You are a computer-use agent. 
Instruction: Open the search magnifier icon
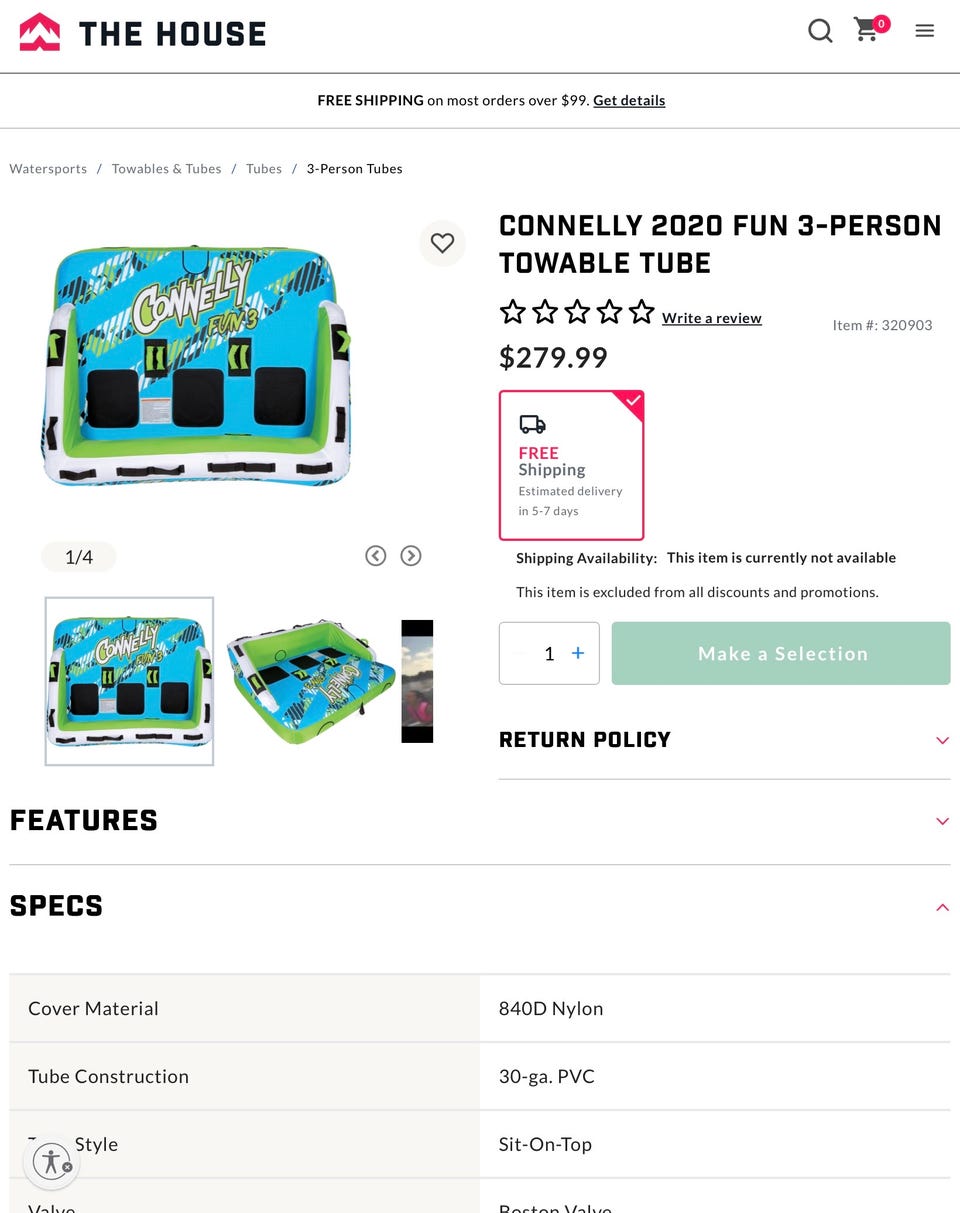(x=820, y=32)
